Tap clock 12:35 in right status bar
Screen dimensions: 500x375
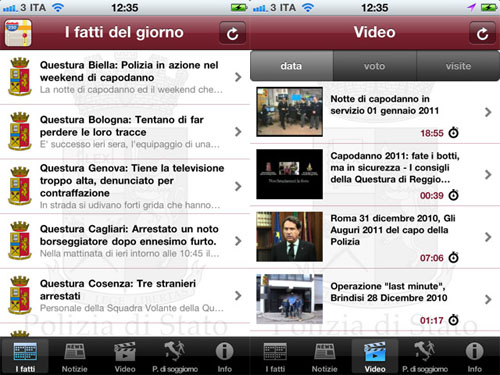click(375, 7)
